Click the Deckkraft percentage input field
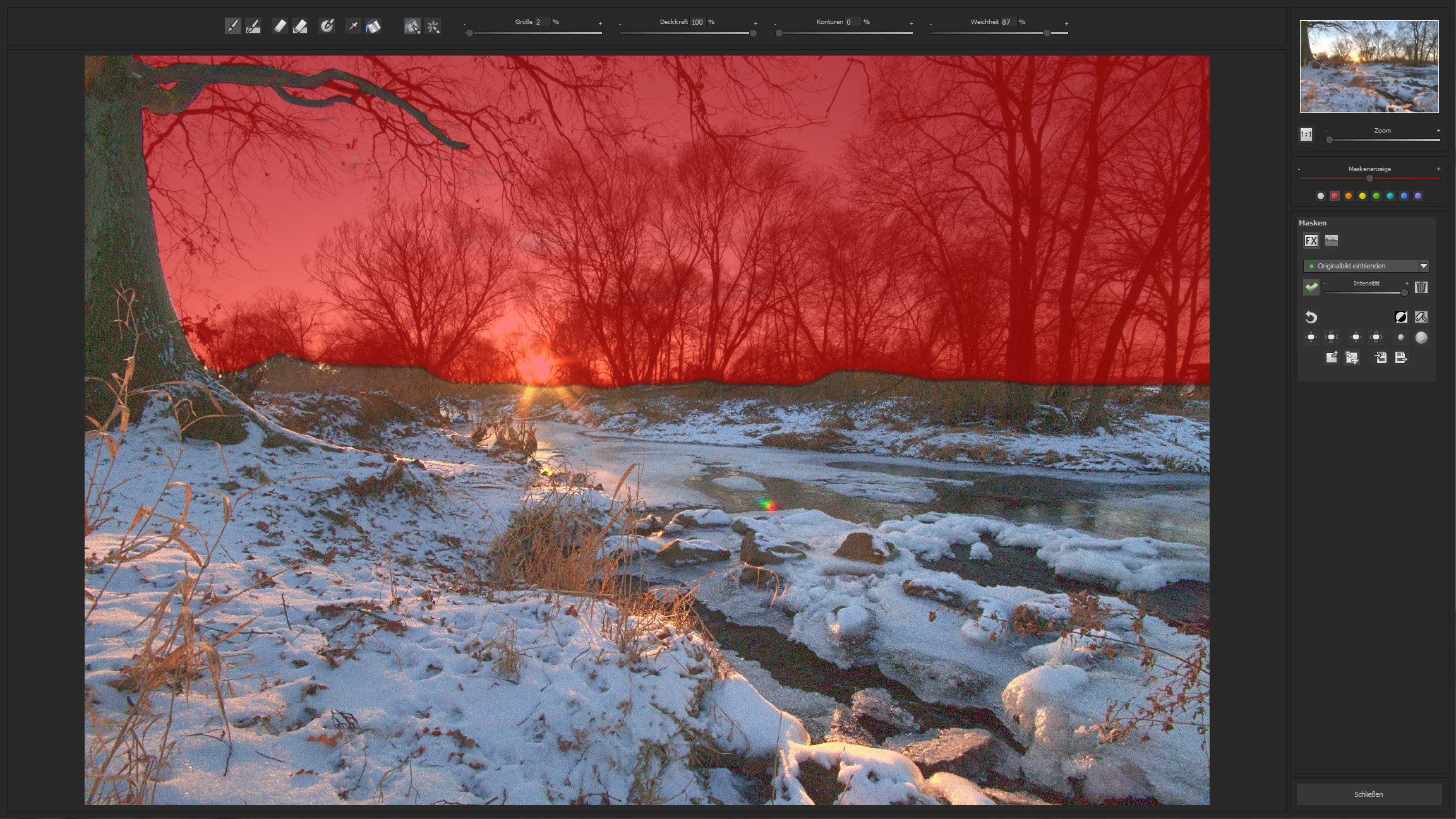This screenshot has width=1456, height=819. (697, 22)
